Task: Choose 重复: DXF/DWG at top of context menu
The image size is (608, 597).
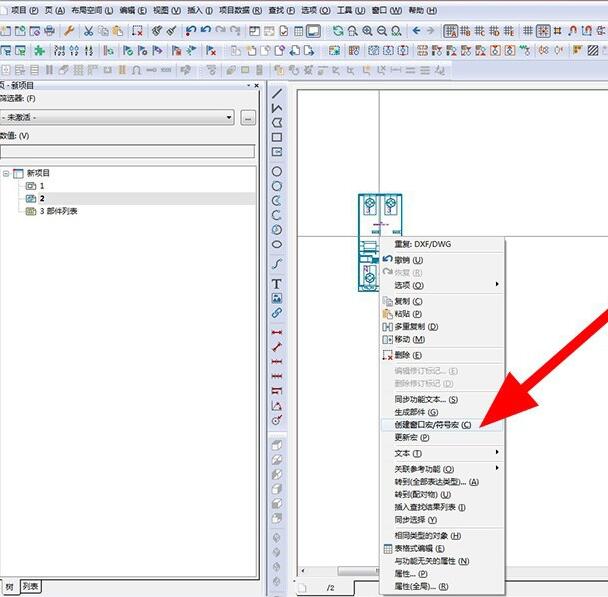Action: [x=442, y=244]
